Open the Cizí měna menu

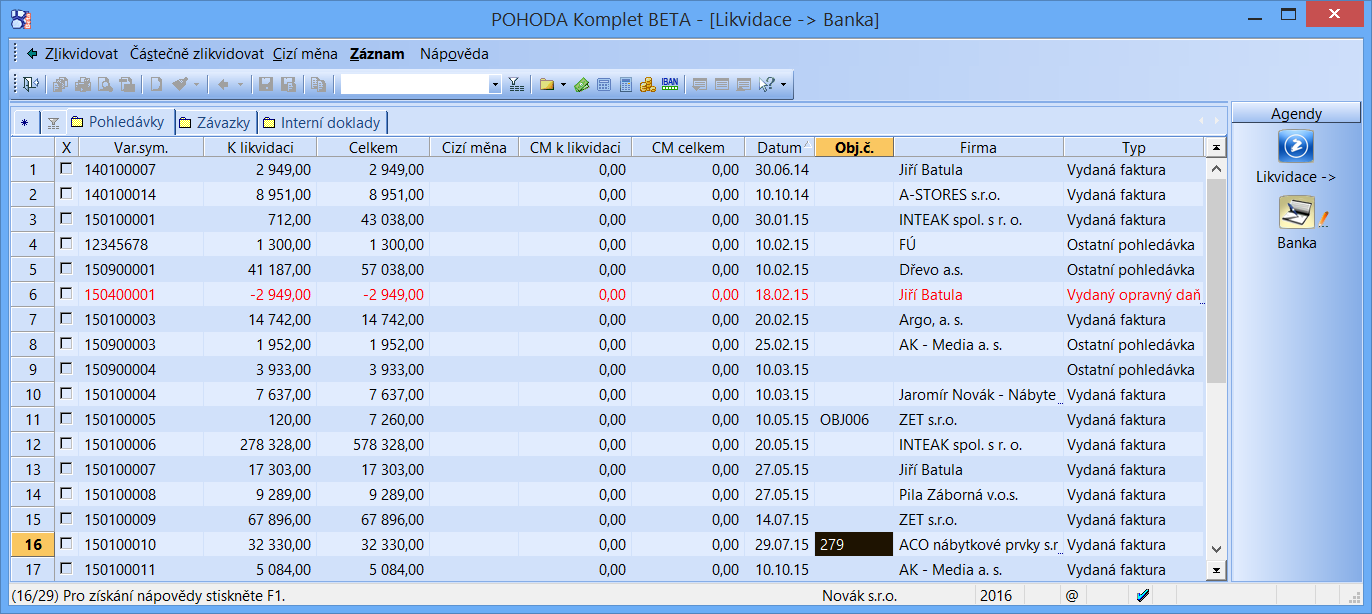[x=305, y=54]
